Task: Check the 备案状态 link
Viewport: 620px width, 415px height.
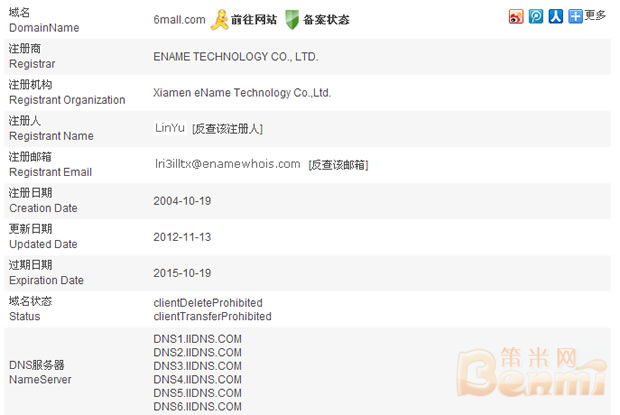Action: pyautogui.click(x=326, y=19)
